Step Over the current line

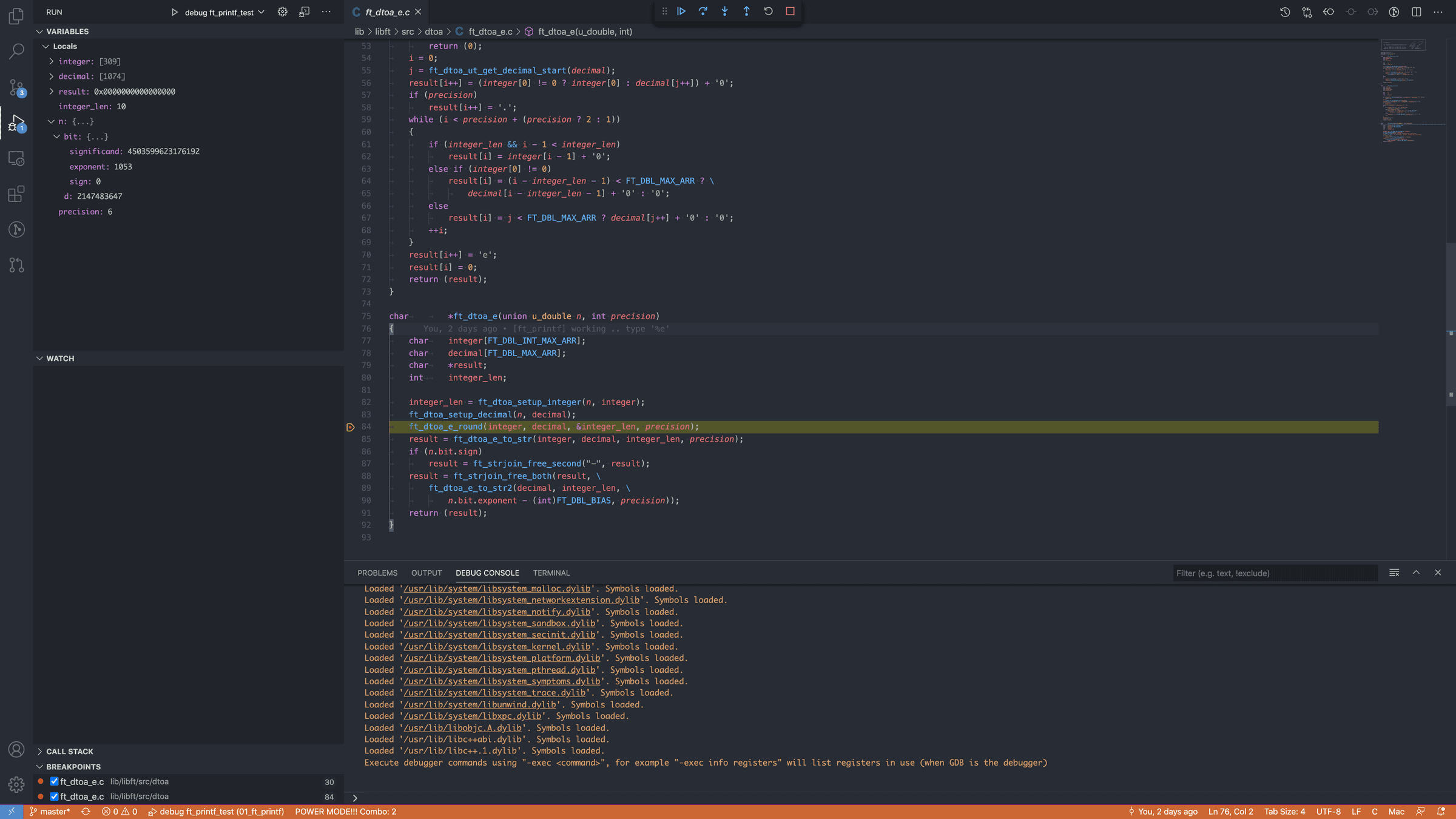point(703,11)
